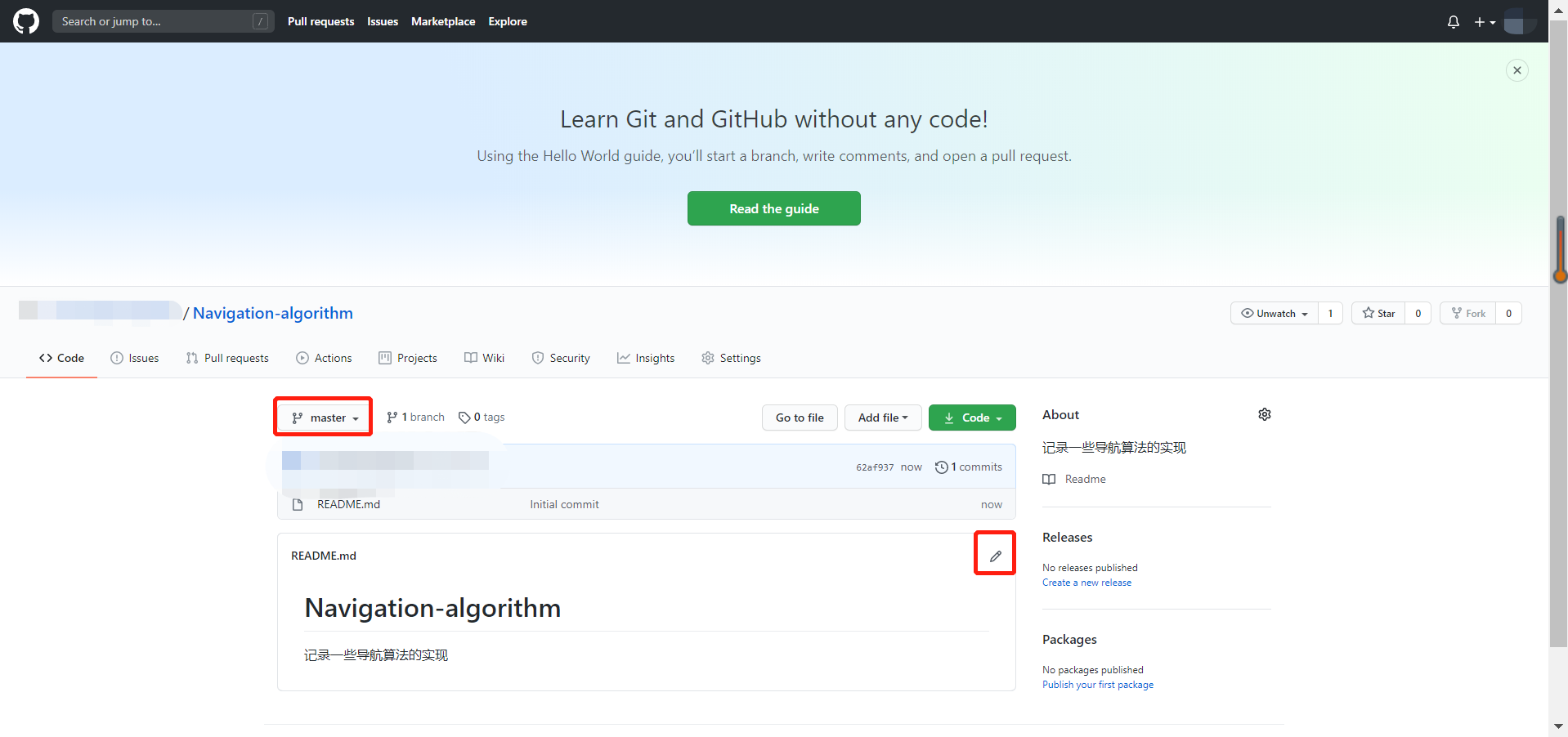Switch to the repository Issues tab
Screen dimensions: 1568x737
pos(135,358)
